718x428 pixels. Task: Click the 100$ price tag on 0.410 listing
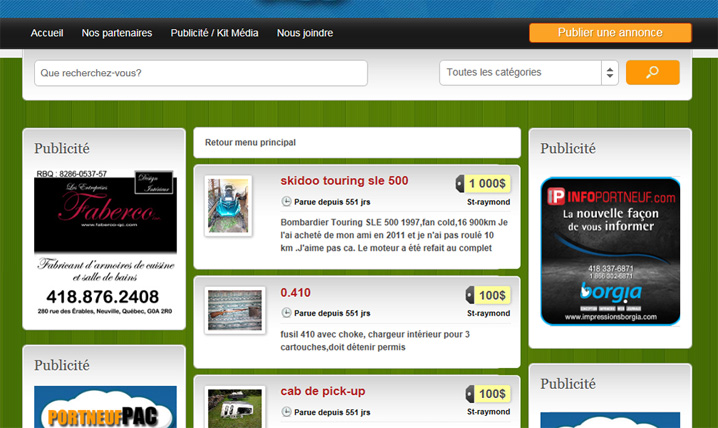coord(488,295)
